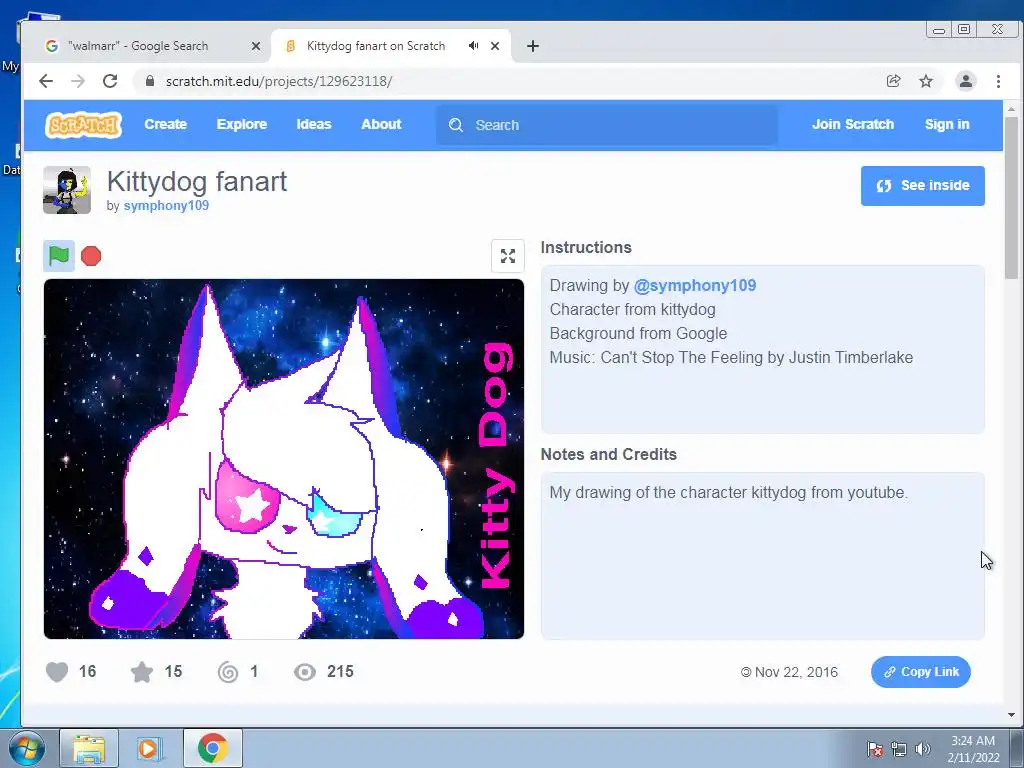Close the Kittydog fanart tab
1024x768 pixels.
[495, 46]
